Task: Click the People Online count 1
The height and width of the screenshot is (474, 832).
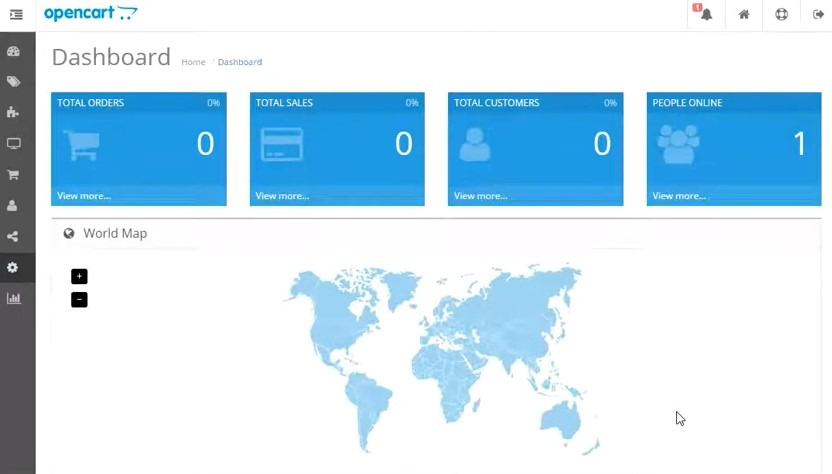Action: tap(800, 144)
